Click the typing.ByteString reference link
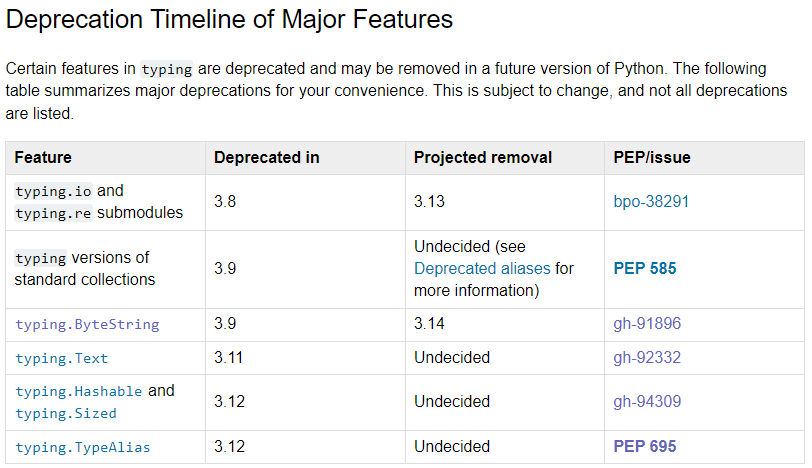The height and width of the screenshot is (468, 812). point(87,324)
